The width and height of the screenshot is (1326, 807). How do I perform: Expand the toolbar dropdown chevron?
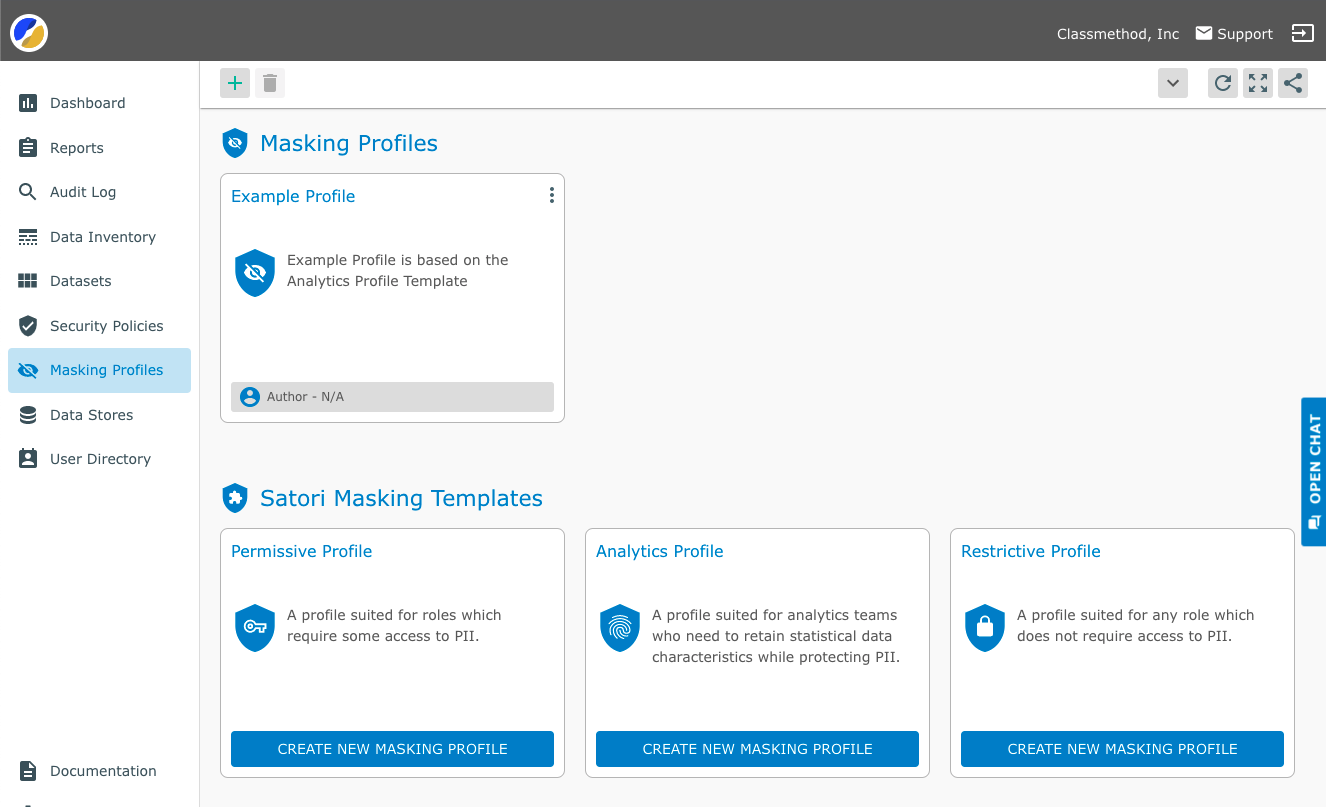[x=1172, y=83]
